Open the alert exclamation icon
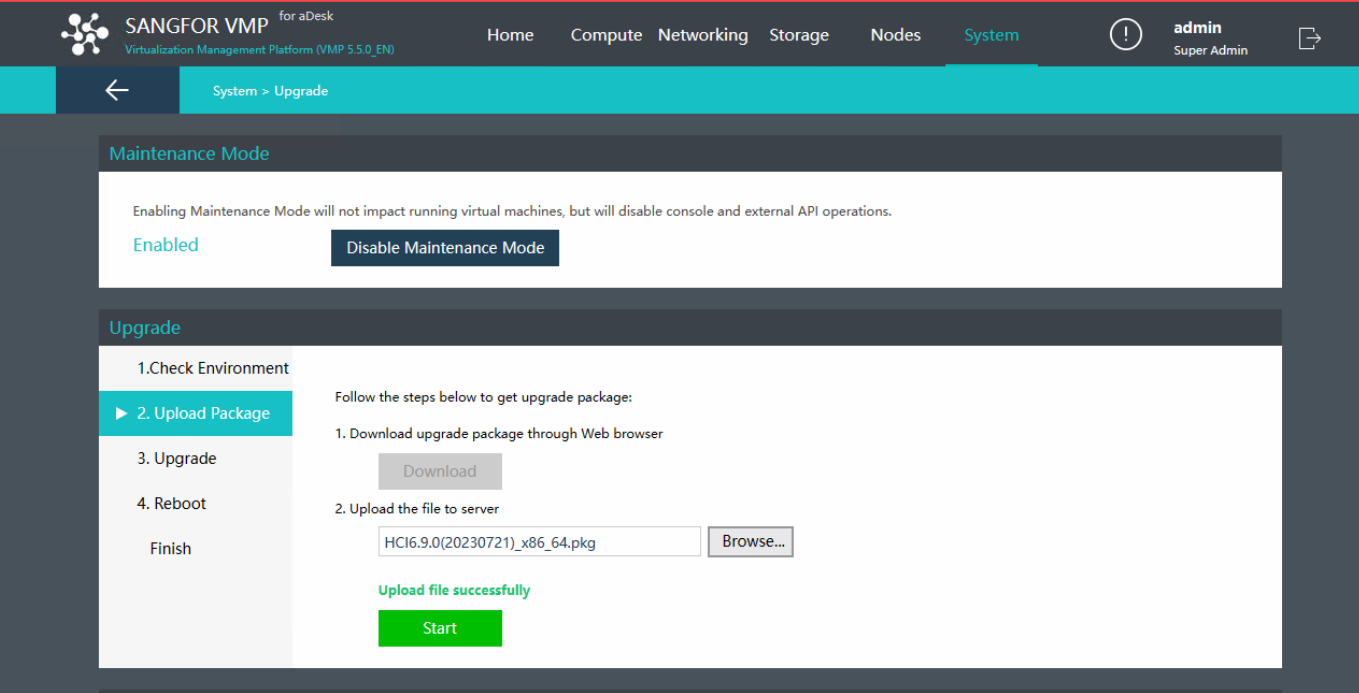The width and height of the screenshot is (1359, 693). point(1125,35)
